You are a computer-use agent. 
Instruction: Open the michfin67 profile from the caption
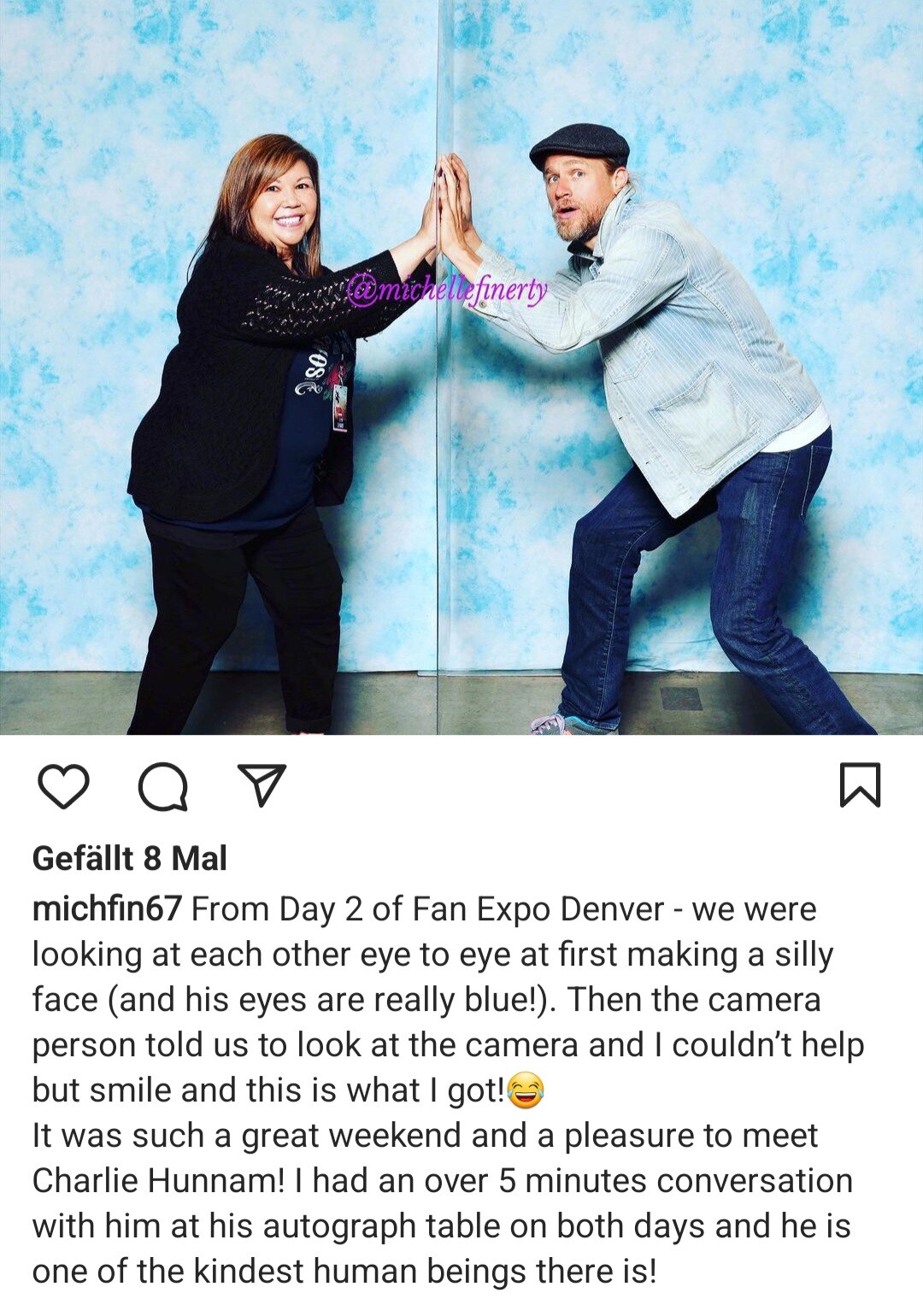point(107,909)
